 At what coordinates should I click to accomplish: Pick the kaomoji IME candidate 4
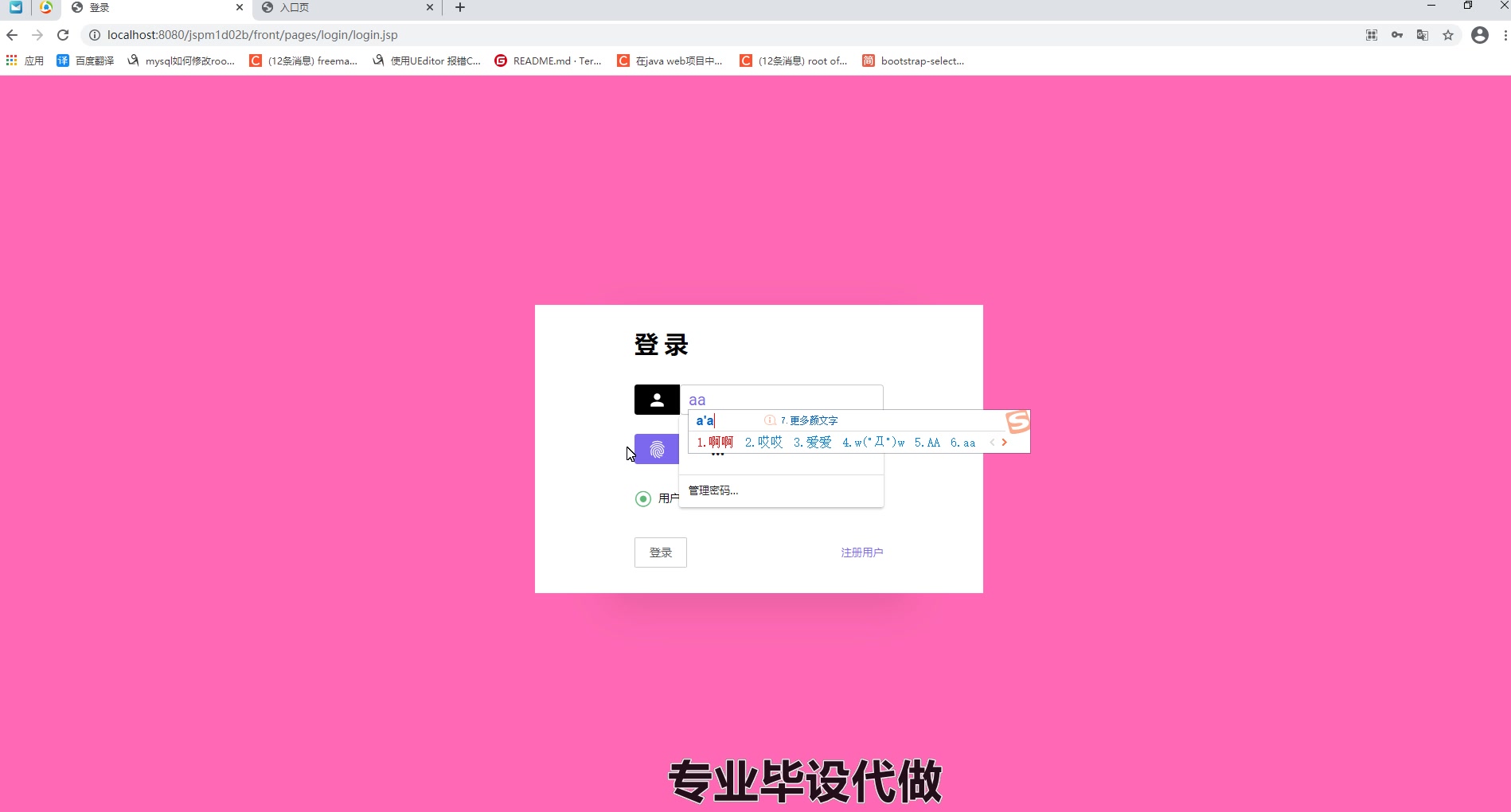[x=873, y=442]
